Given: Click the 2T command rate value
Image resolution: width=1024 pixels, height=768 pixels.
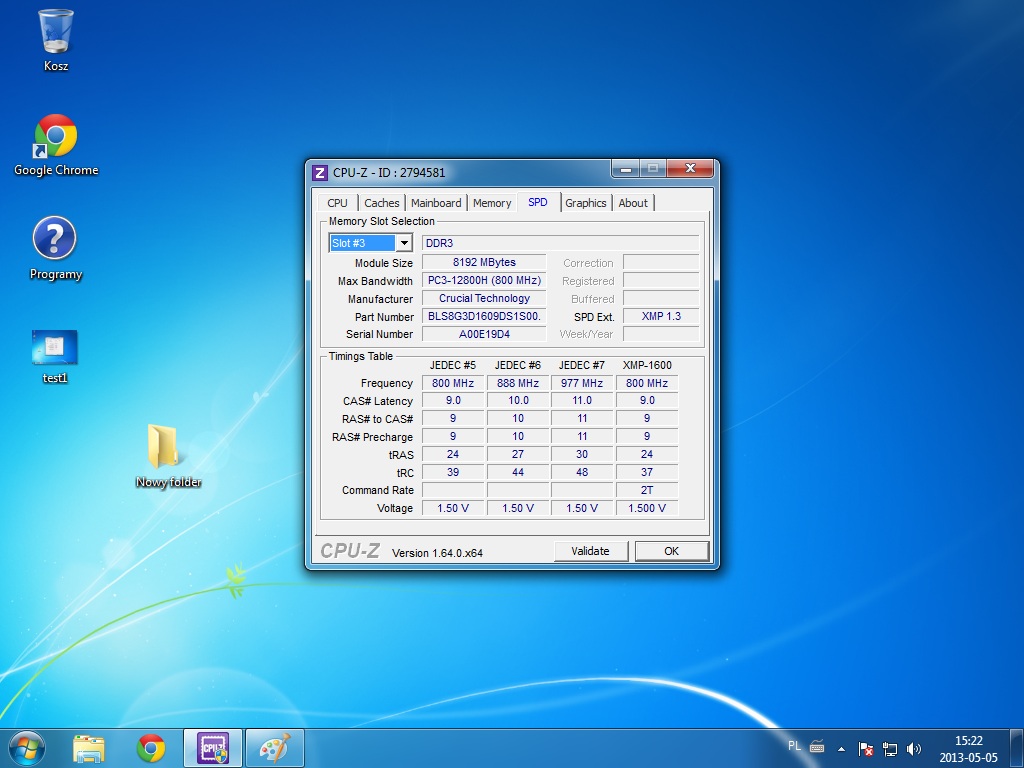Looking at the screenshot, I should pos(647,490).
